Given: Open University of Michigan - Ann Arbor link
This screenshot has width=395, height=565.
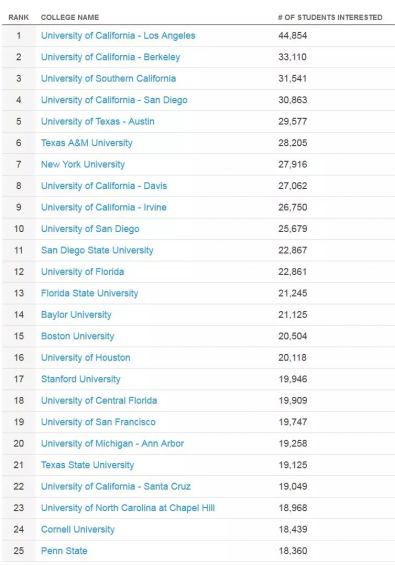Looking at the screenshot, I should coord(112,444).
